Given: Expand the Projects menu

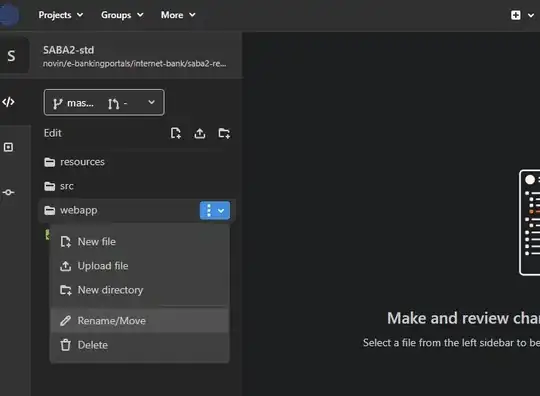Looking at the screenshot, I should [61, 15].
